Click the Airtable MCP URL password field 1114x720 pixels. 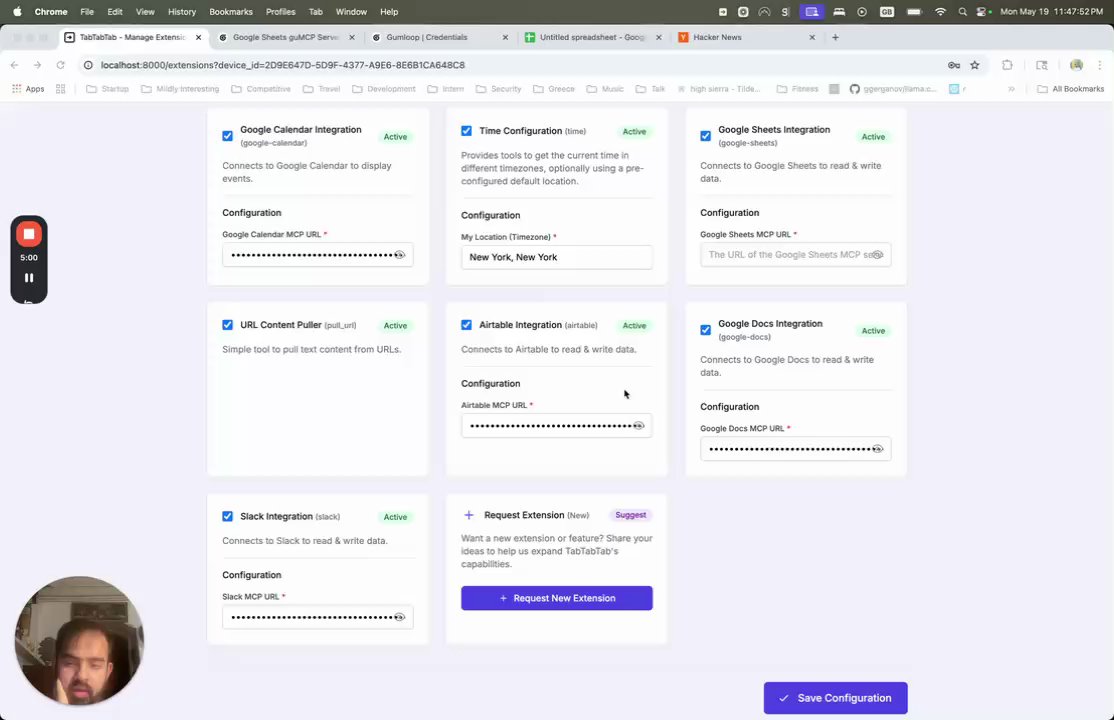pyautogui.click(x=556, y=426)
